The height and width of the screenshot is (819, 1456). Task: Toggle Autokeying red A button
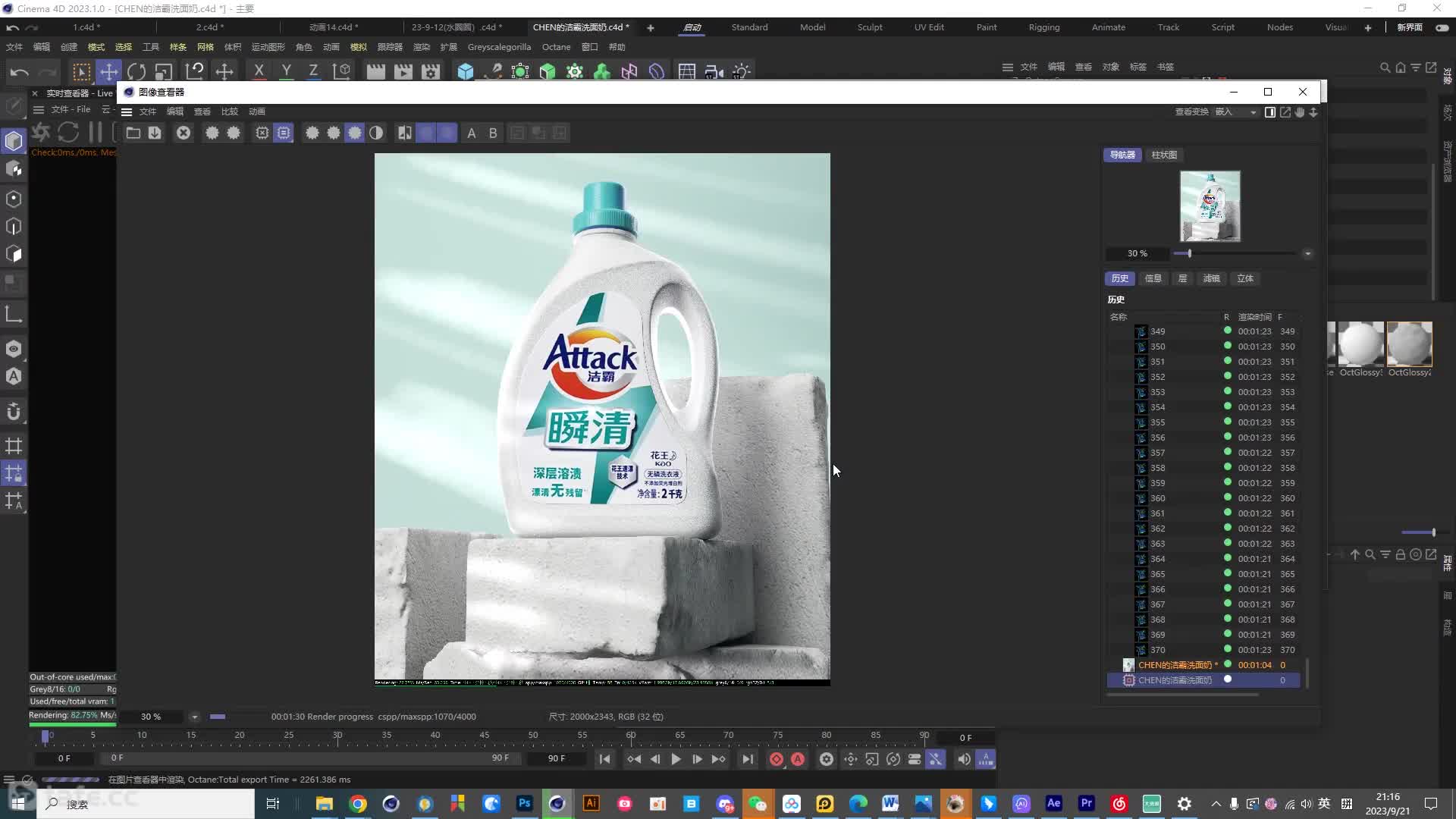[x=798, y=759]
